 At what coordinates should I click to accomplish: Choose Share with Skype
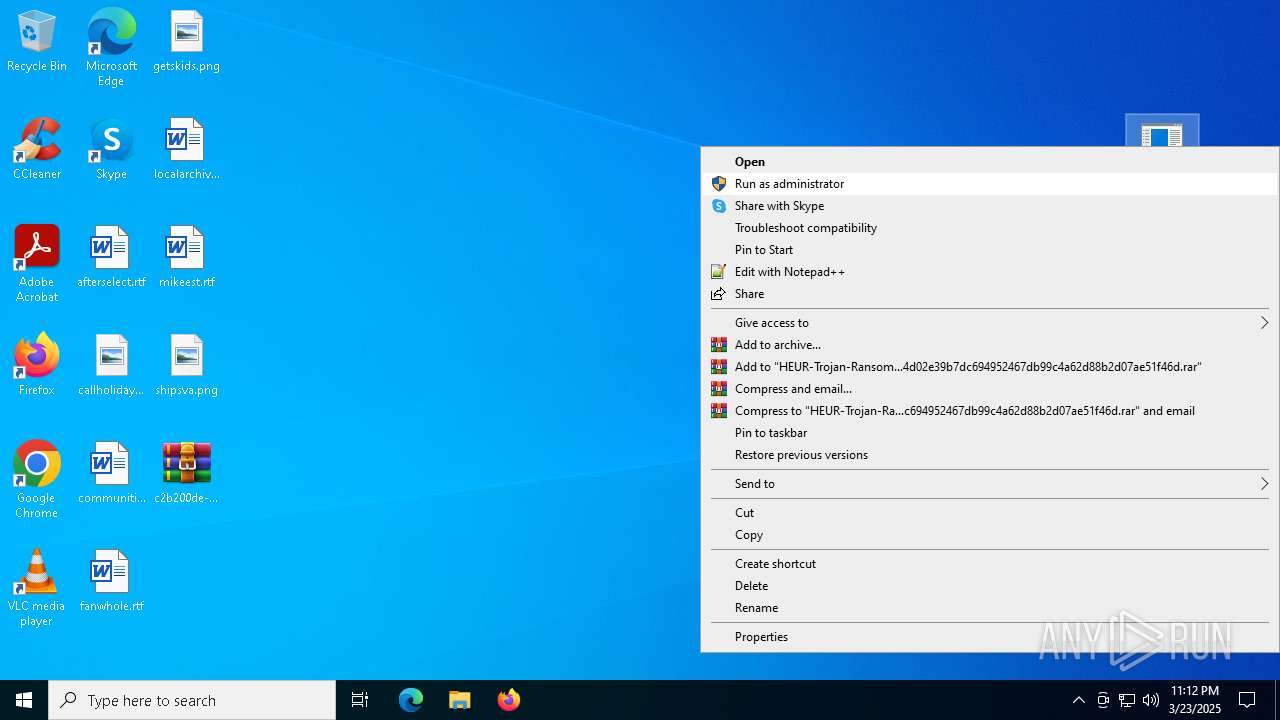[x=989, y=206]
